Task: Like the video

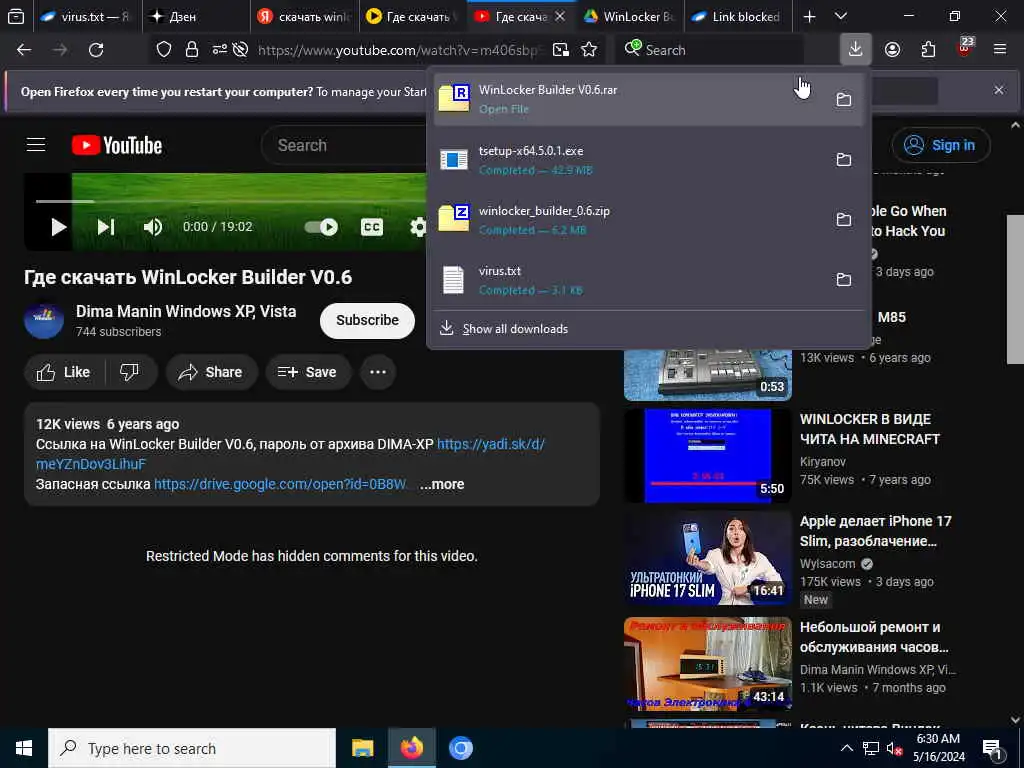Action: [64, 372]
